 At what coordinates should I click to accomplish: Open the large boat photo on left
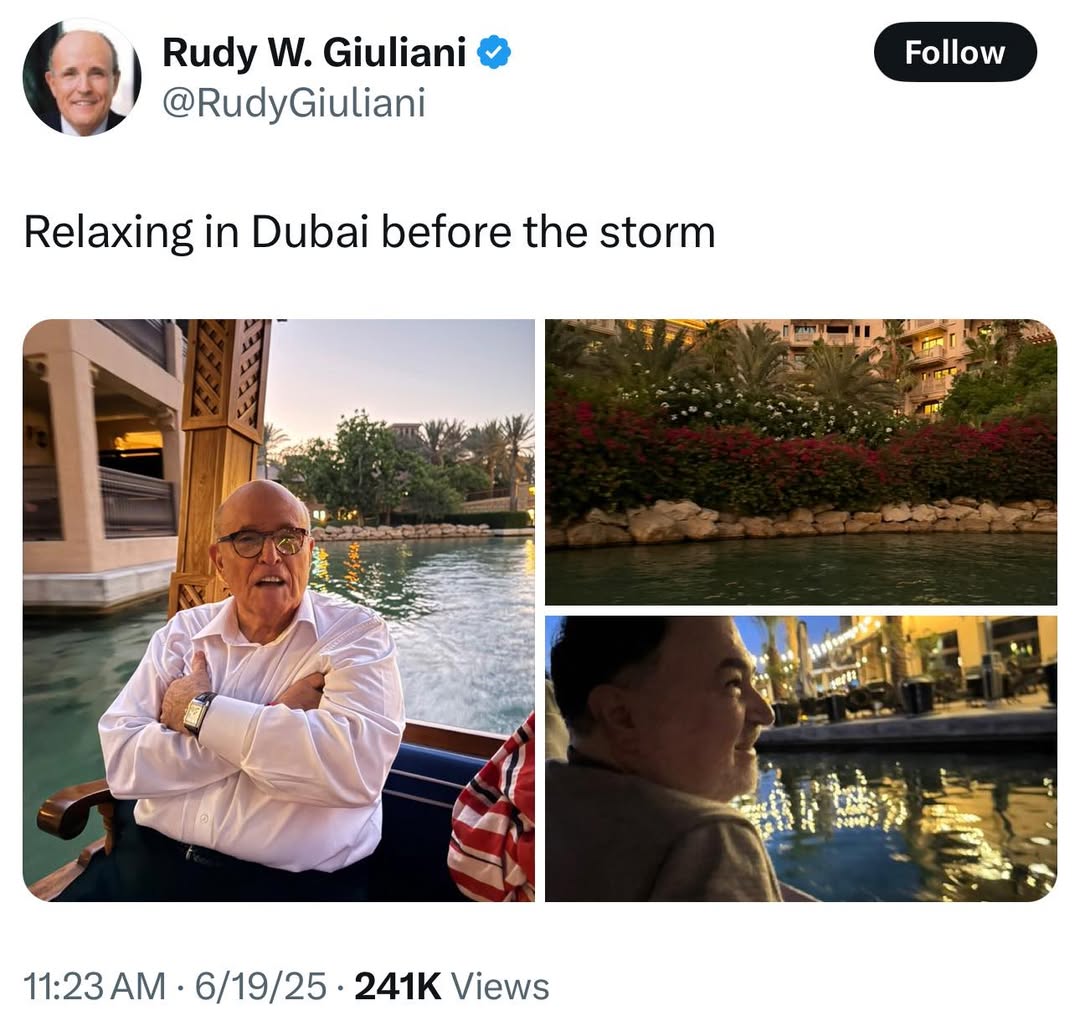pos(279,610)
